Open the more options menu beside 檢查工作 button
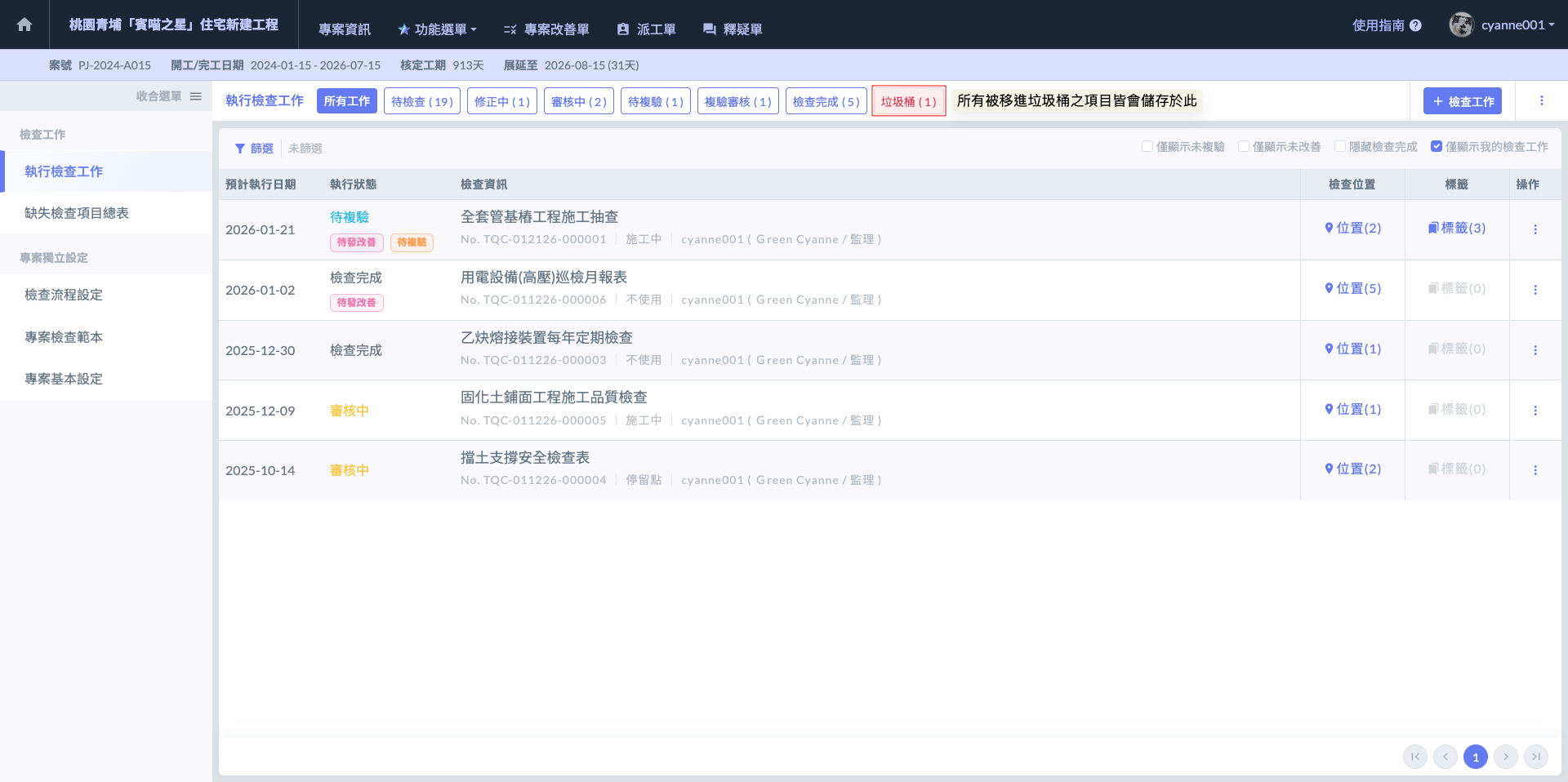Viewport: 1568px width, 782px height. (1541, 101)
